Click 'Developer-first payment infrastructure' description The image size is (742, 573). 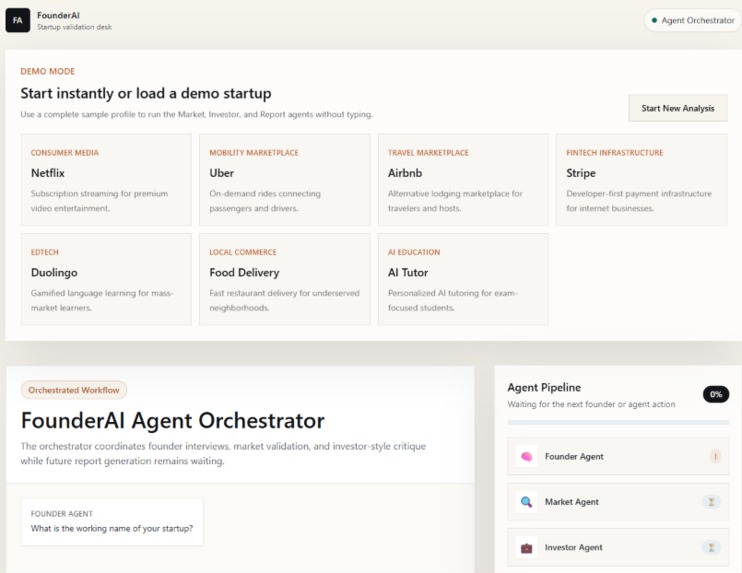click(639, 201)
